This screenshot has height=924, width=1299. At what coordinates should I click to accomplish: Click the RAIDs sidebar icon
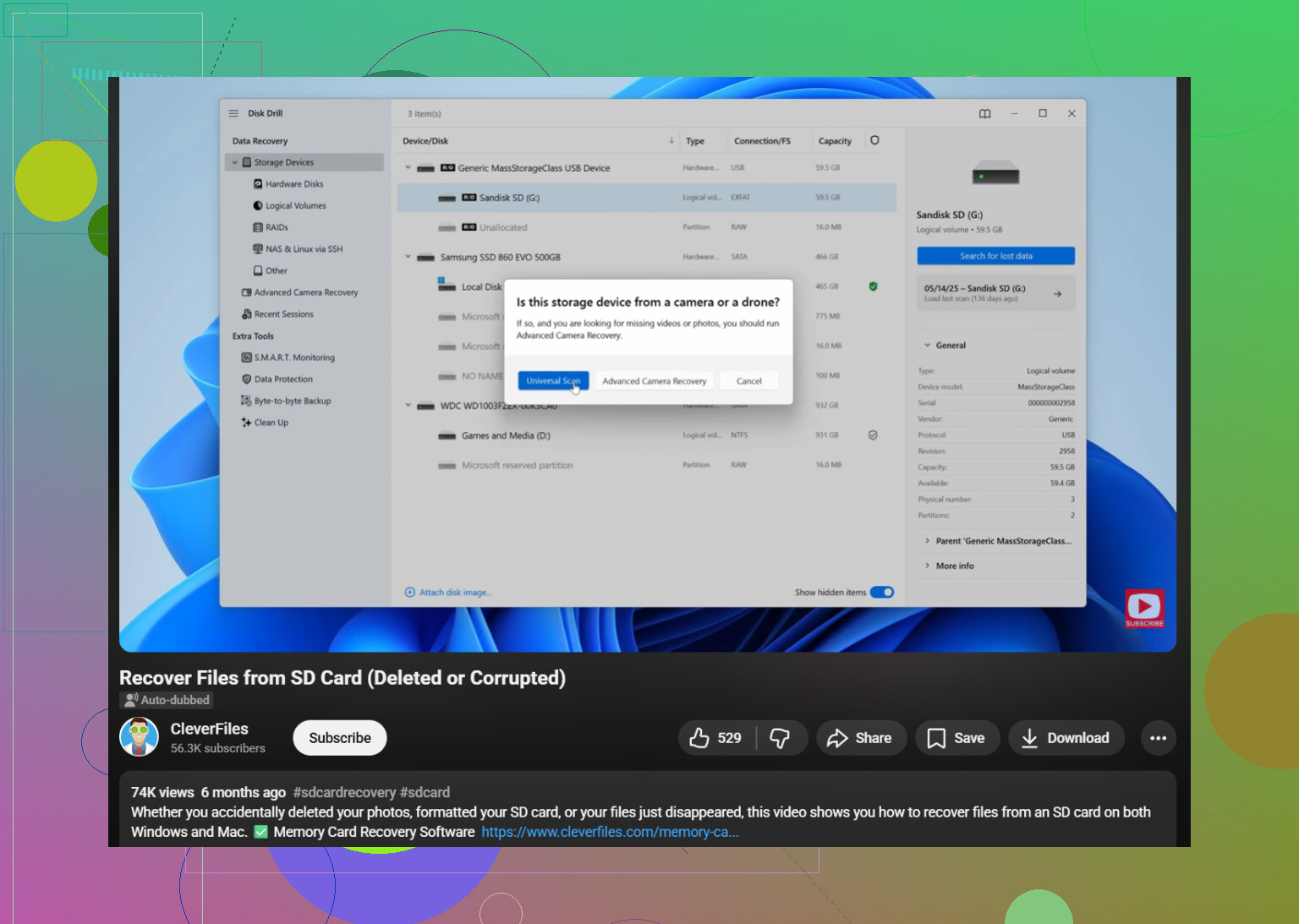(258, 227)
